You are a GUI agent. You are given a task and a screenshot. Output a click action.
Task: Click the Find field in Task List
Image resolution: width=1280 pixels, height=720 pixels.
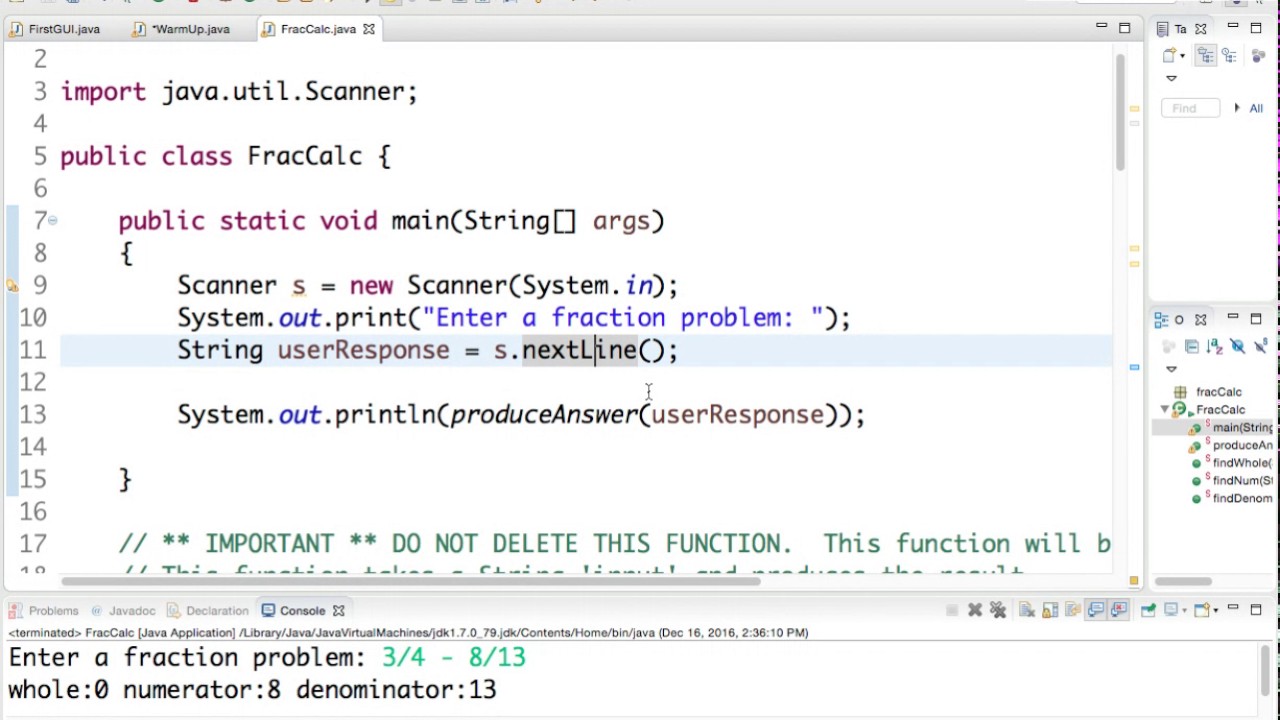[1190, 108]
